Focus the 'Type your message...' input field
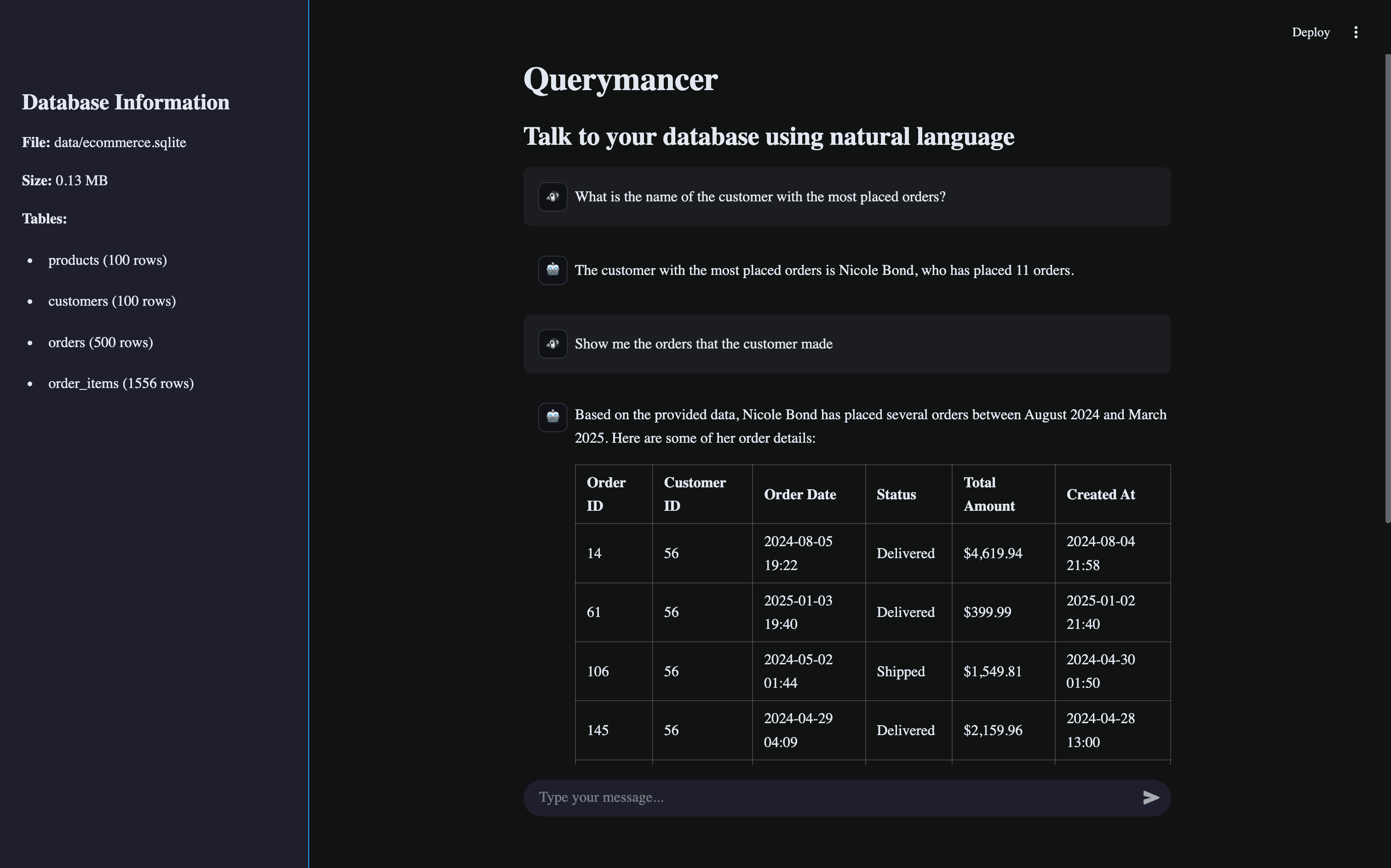The width and height of the screenshot is (1391, 868). click(x=833, y=797)
